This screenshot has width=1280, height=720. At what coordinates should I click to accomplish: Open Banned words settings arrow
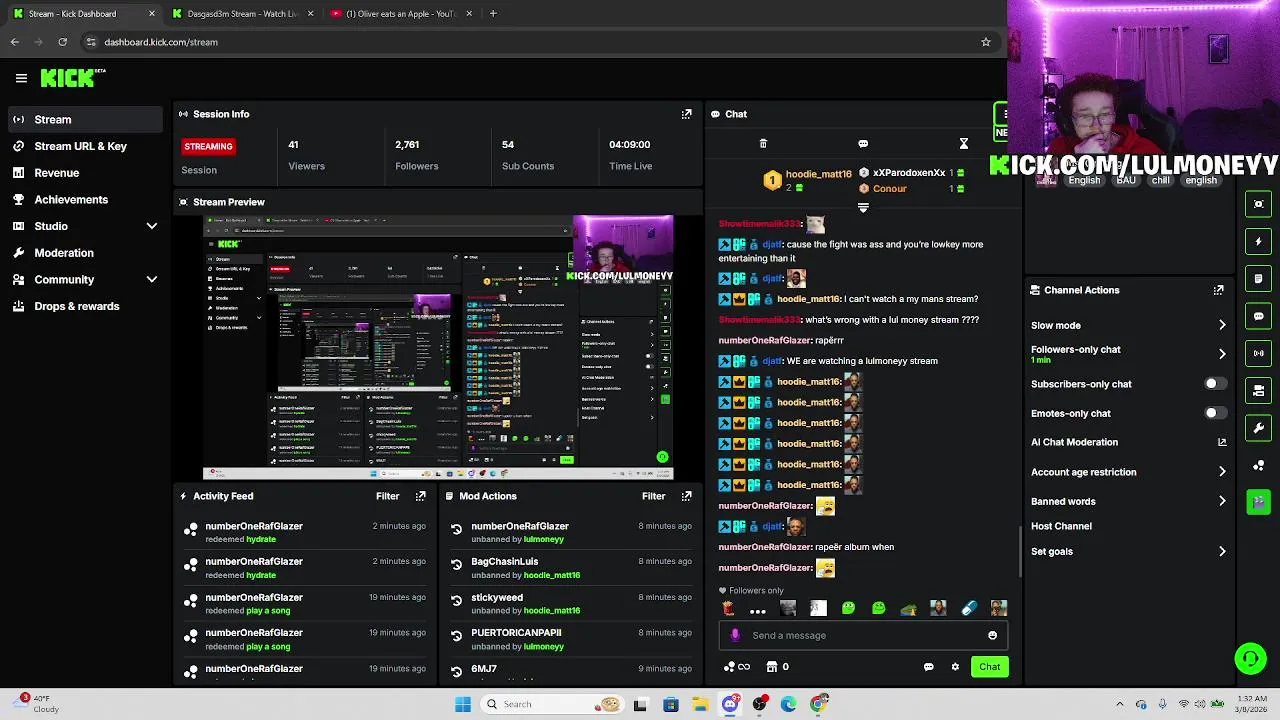(1222, 501)
